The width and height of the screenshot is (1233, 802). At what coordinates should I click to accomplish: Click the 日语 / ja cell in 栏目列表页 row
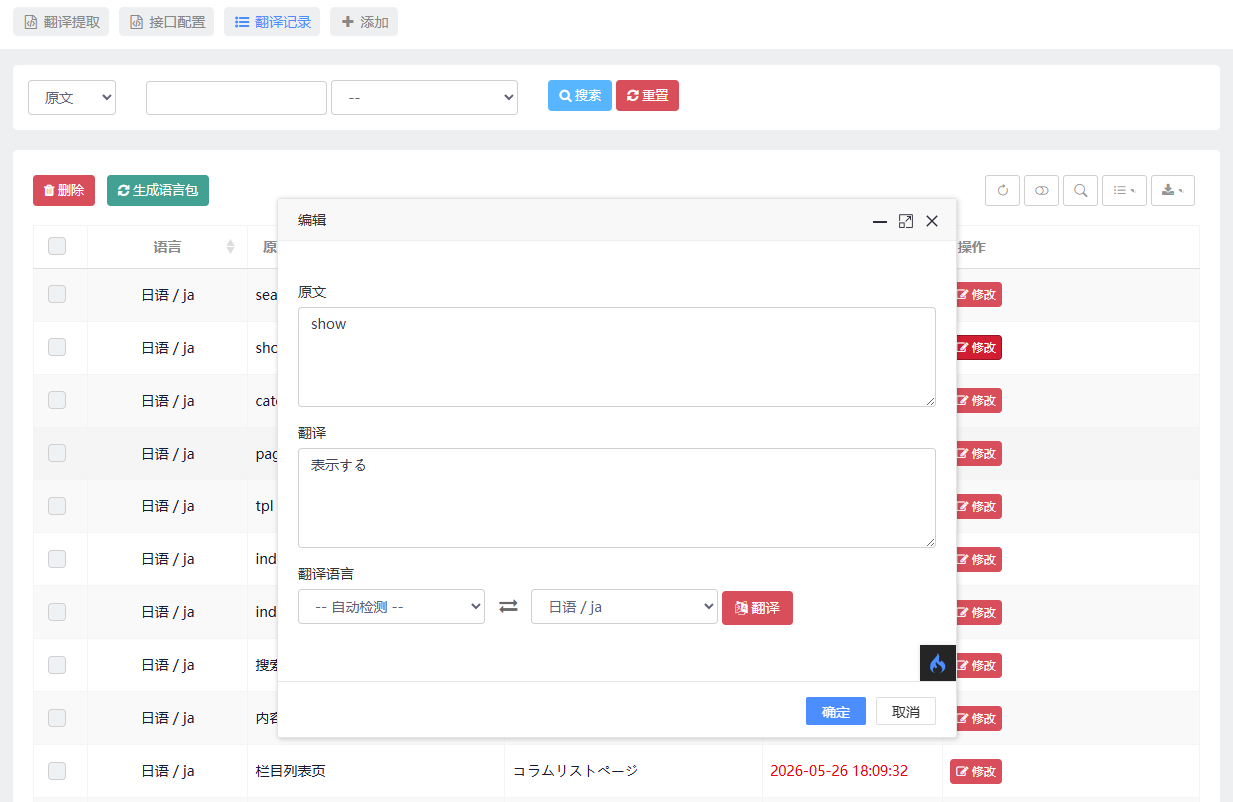click(x=167, y=771)
